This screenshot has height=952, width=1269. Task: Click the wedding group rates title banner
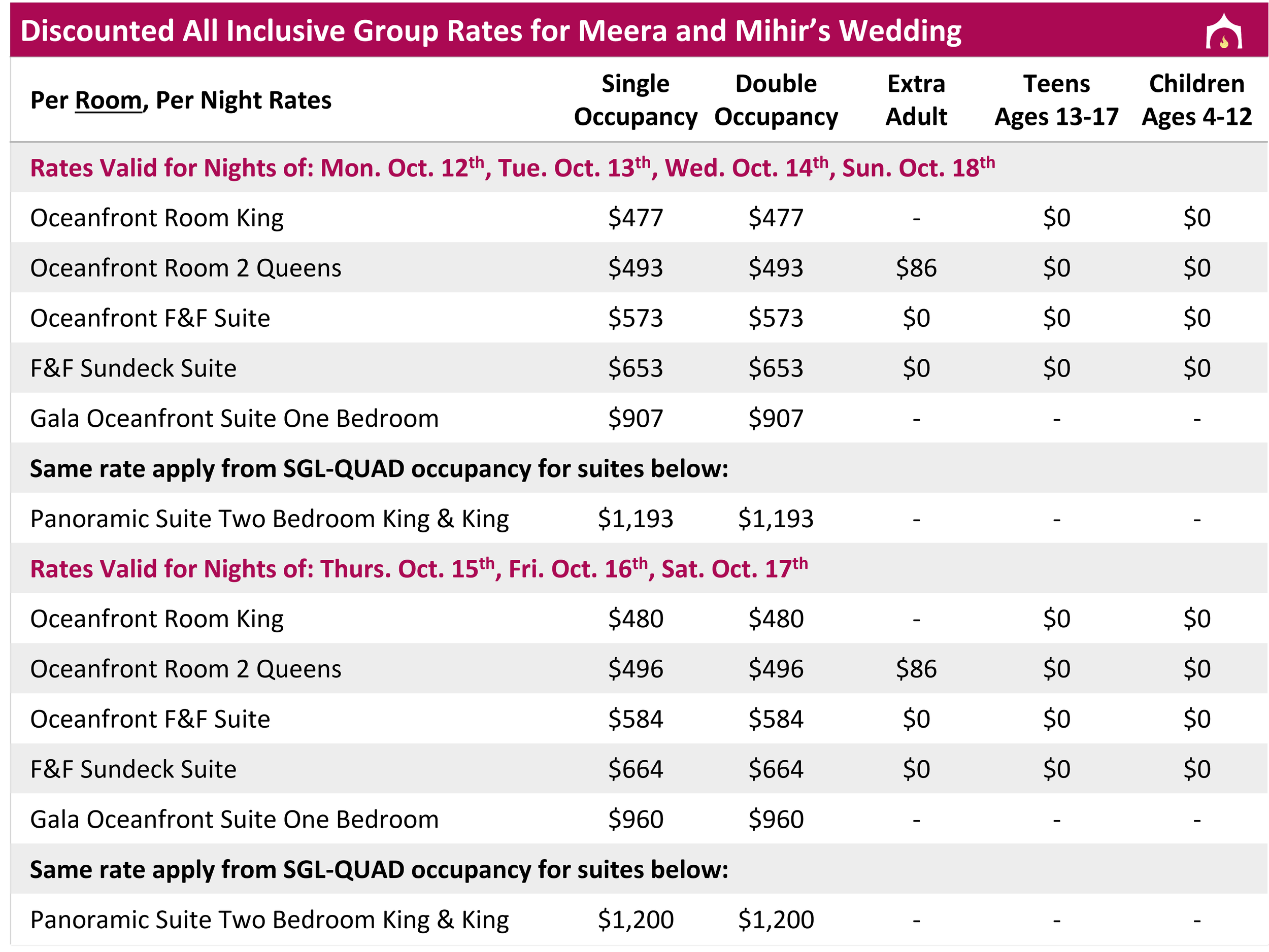pos(490,31)
